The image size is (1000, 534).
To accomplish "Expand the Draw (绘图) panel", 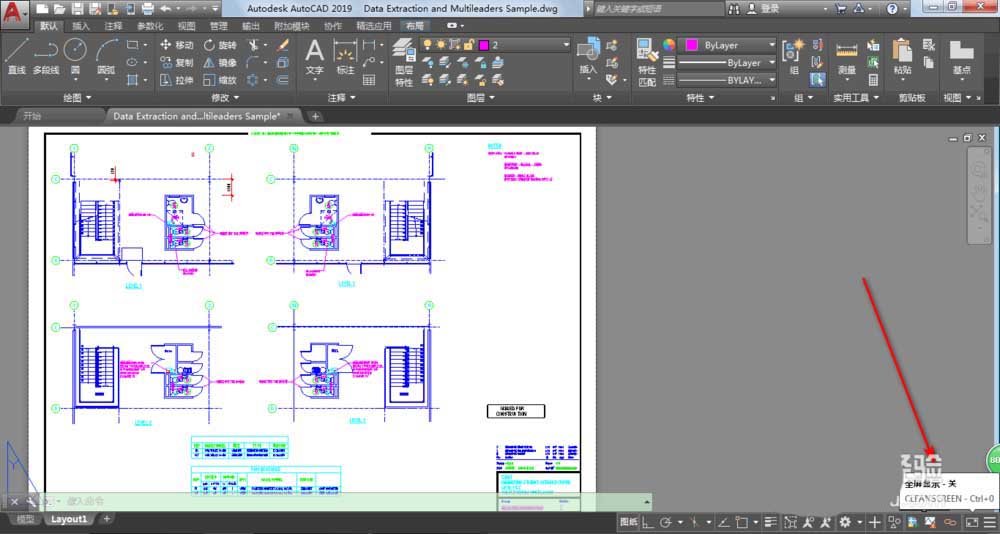I will click(77, 98).
